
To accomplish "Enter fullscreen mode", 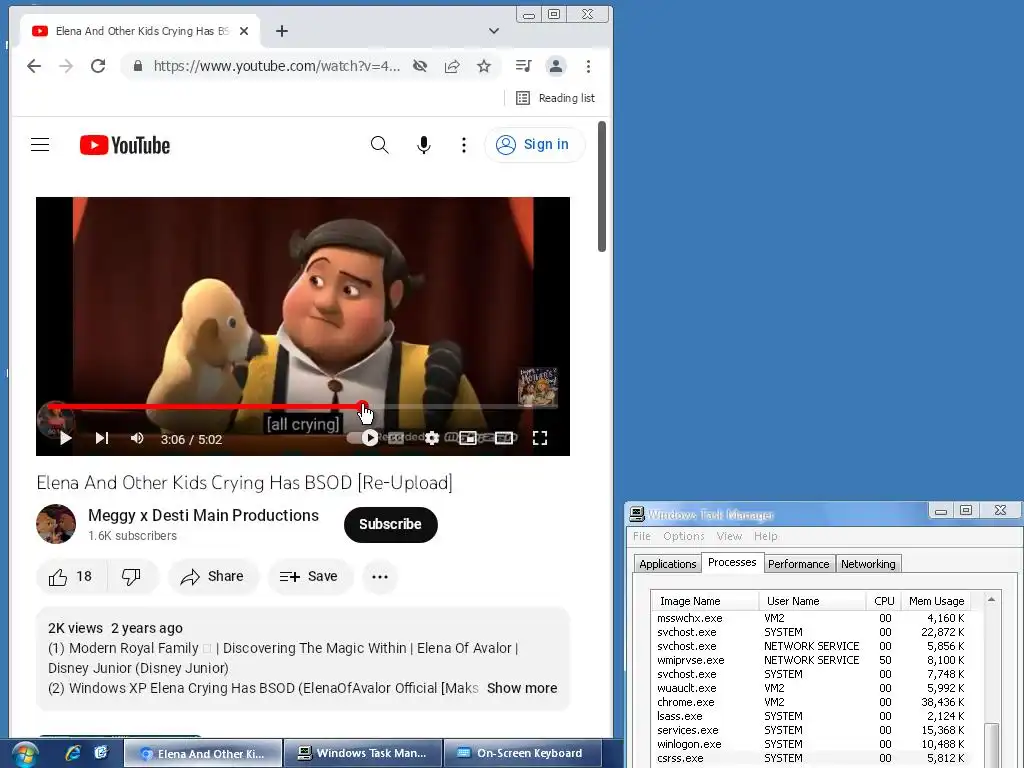I will (539, 438).
